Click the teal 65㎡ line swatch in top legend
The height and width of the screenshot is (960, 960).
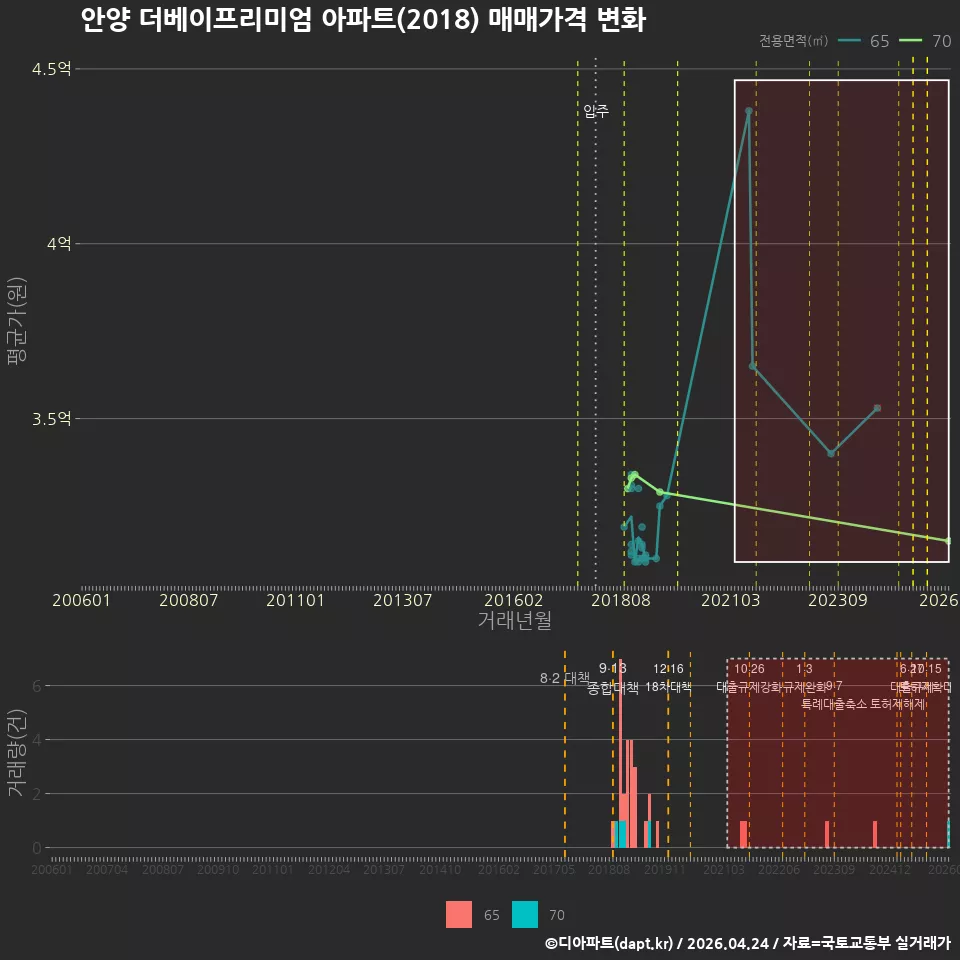(x=849, y=41)
